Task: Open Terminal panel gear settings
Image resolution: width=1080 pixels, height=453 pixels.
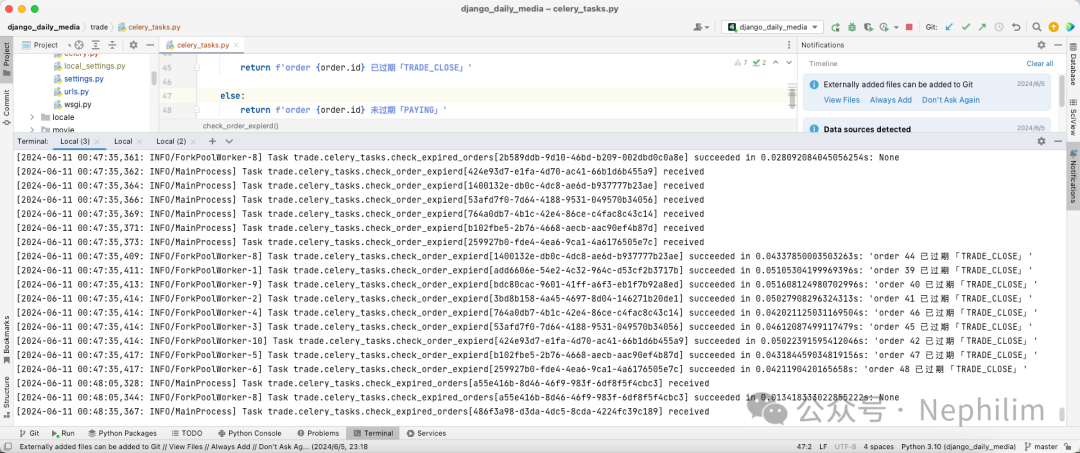Action: tap(1041, 141)
